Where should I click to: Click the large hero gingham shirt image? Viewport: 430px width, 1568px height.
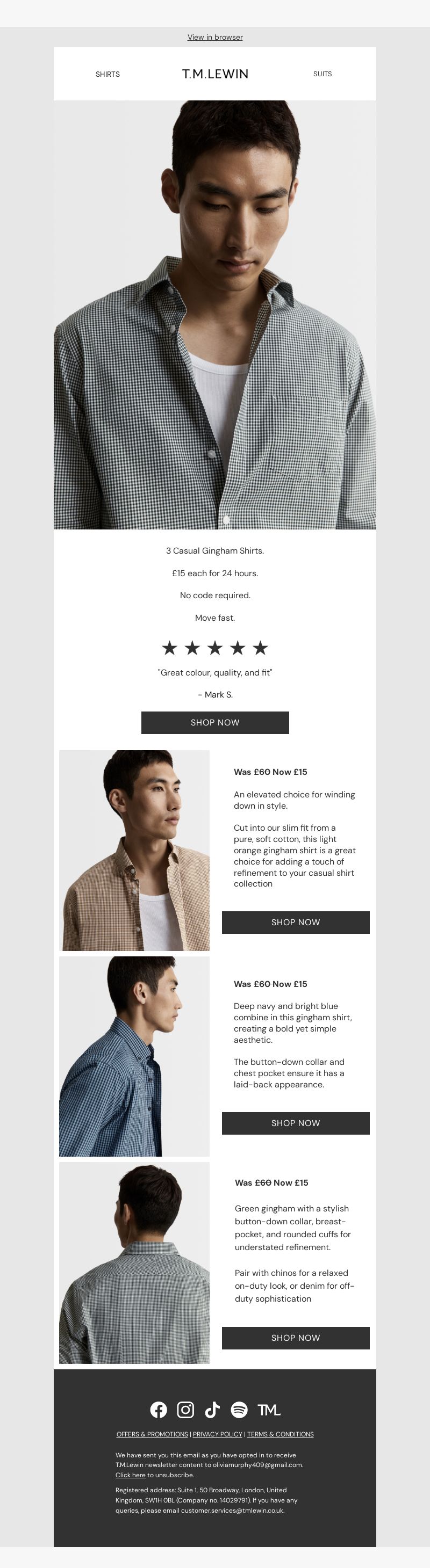(x=215, y=315)
